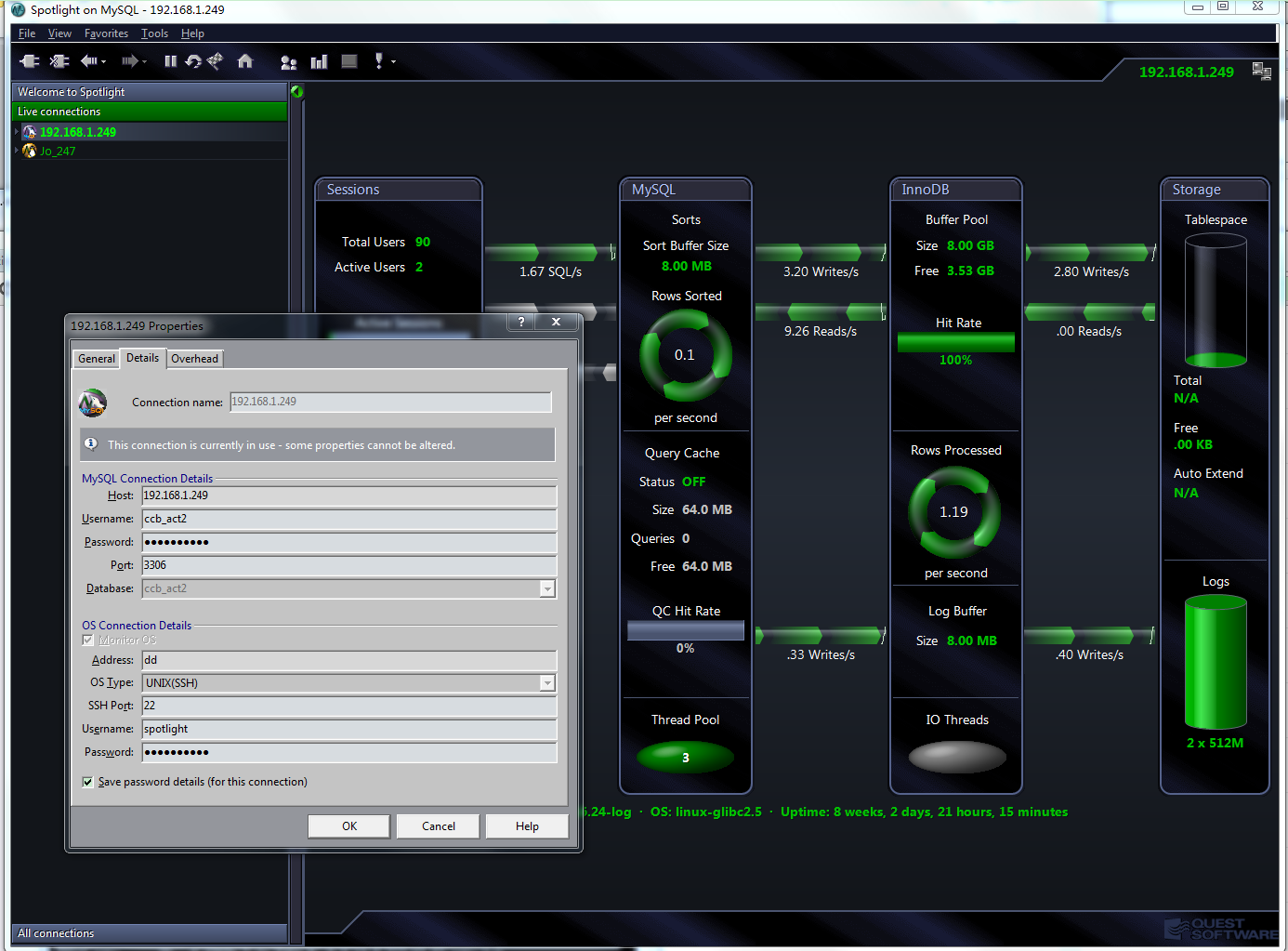Click the Logs green cylinder graphic

(x=1216, y=662)
